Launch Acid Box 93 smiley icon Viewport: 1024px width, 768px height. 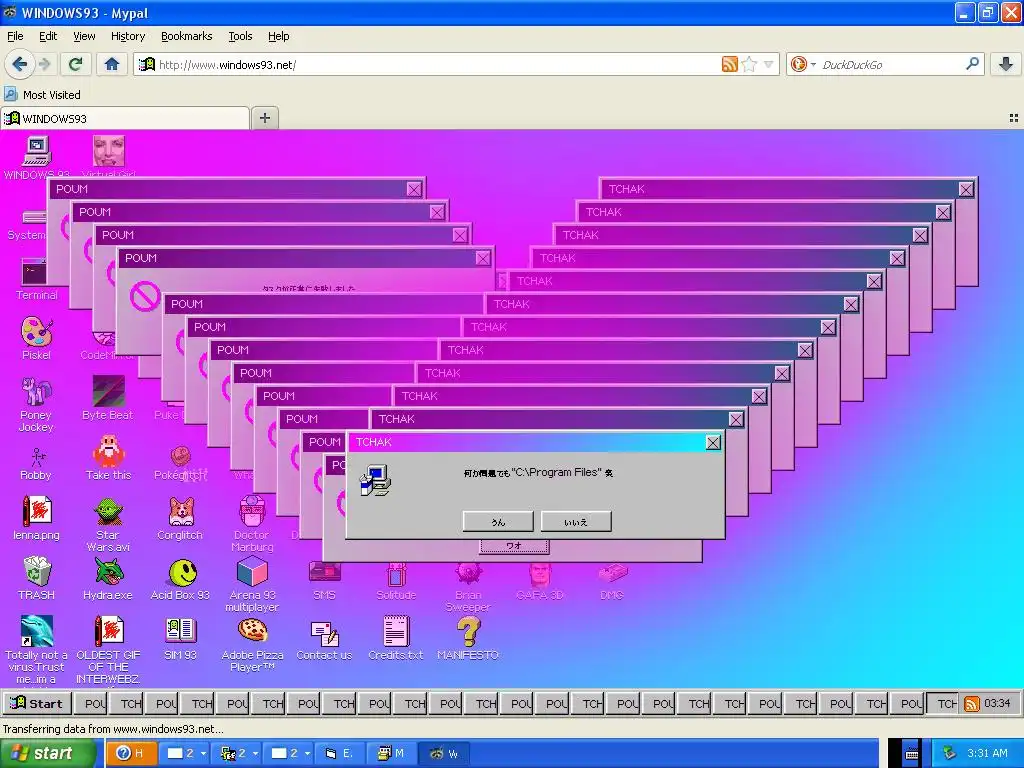pos(182,573)
